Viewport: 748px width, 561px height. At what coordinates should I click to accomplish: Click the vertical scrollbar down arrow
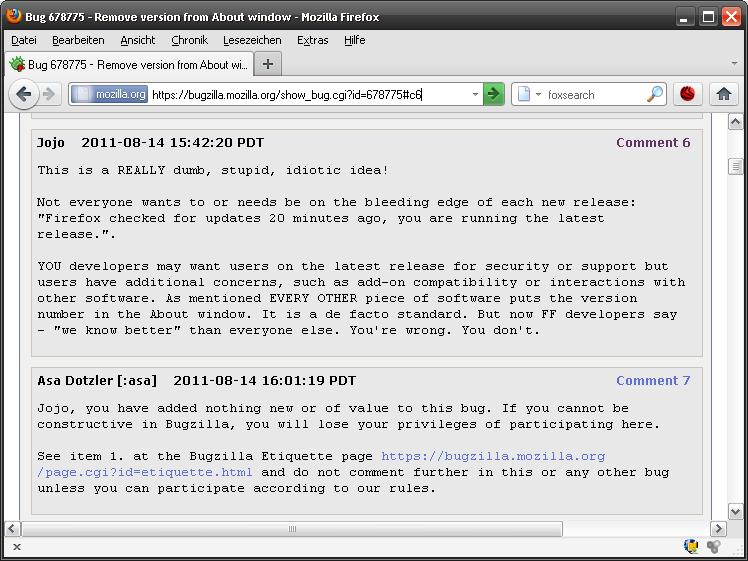click(736, 512)
